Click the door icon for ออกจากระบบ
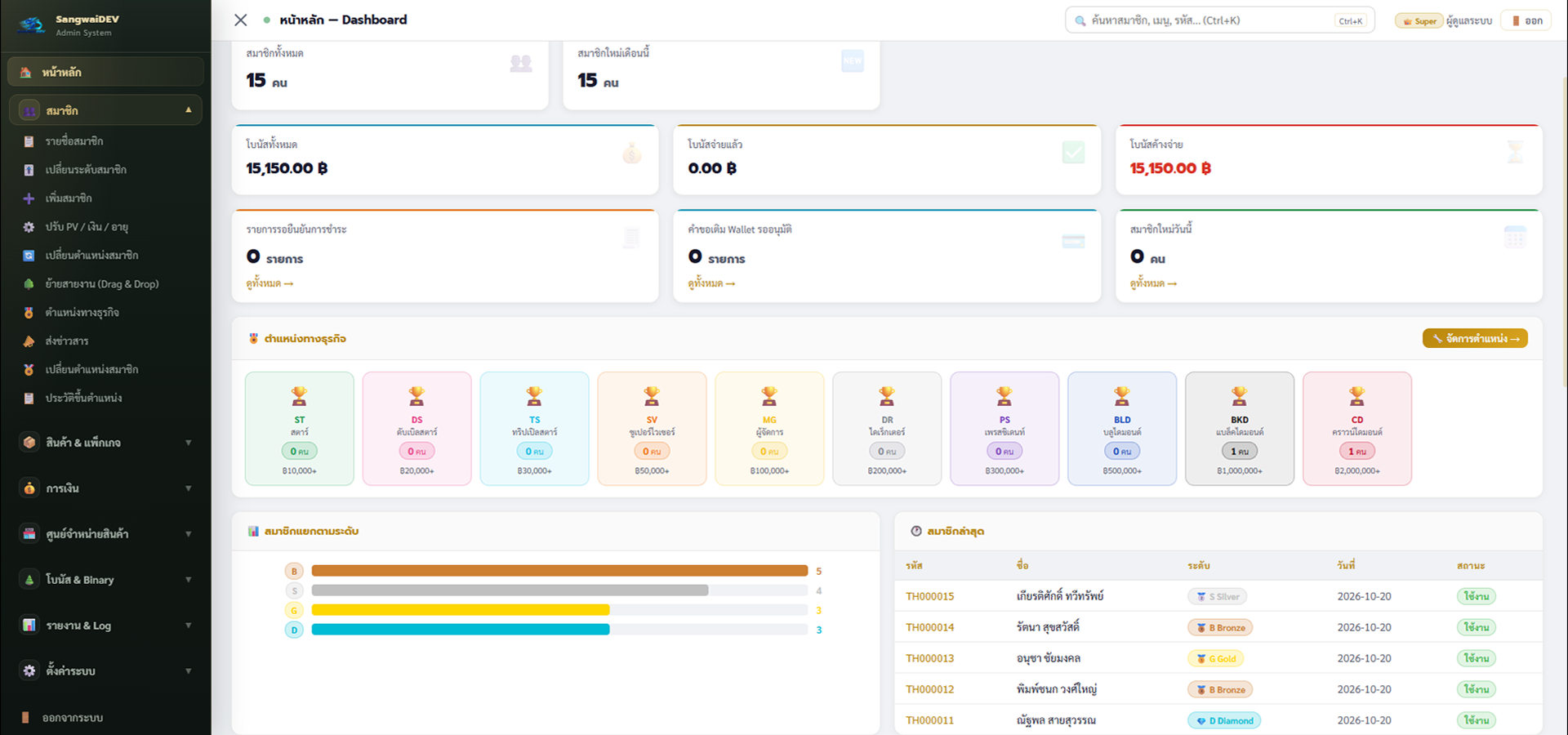Image resolution: width=1568 pixels, height=735 pixels. coord(26,718)
